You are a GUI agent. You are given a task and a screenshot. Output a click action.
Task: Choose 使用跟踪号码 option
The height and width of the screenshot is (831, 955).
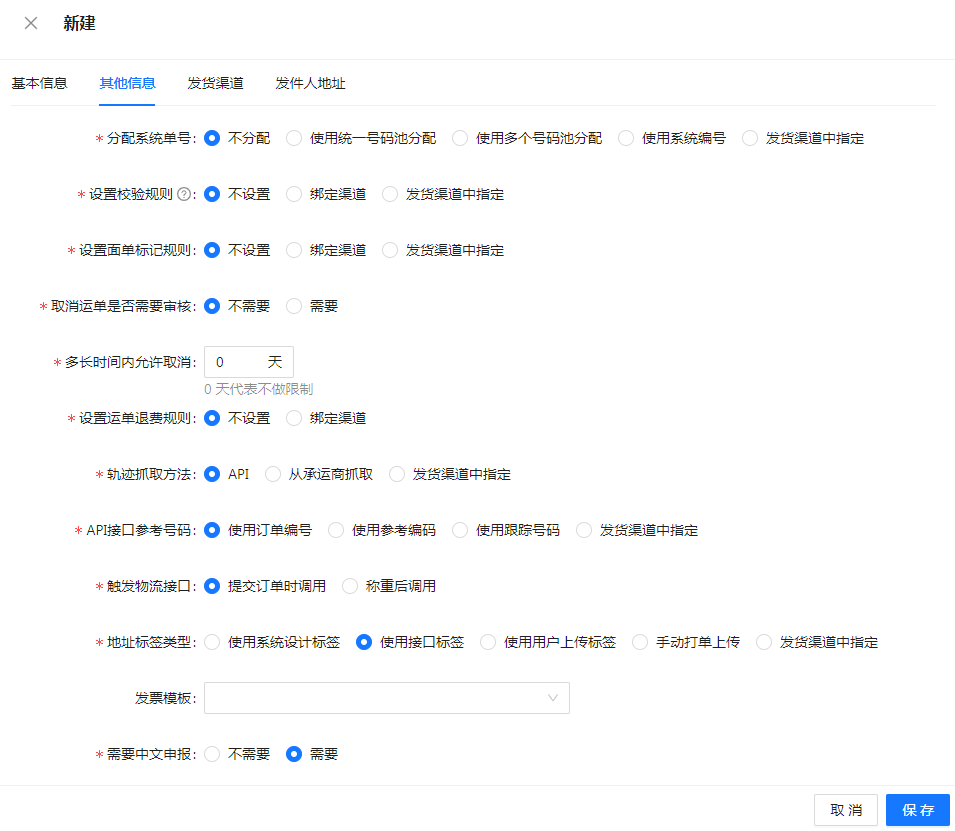(x=460, y=530)
